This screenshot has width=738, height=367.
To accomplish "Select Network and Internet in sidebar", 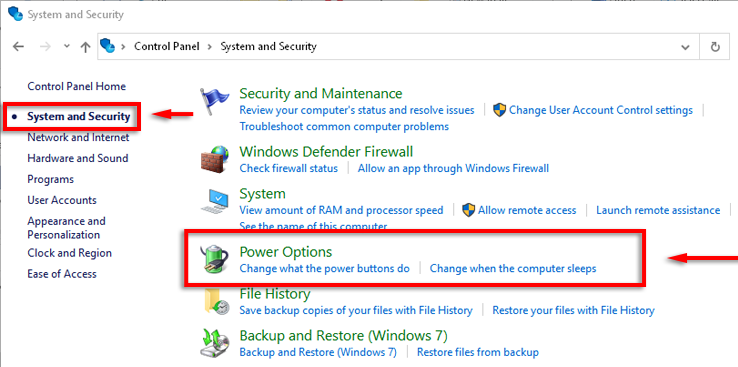I will pyautogui.click(x=78, y=137).
